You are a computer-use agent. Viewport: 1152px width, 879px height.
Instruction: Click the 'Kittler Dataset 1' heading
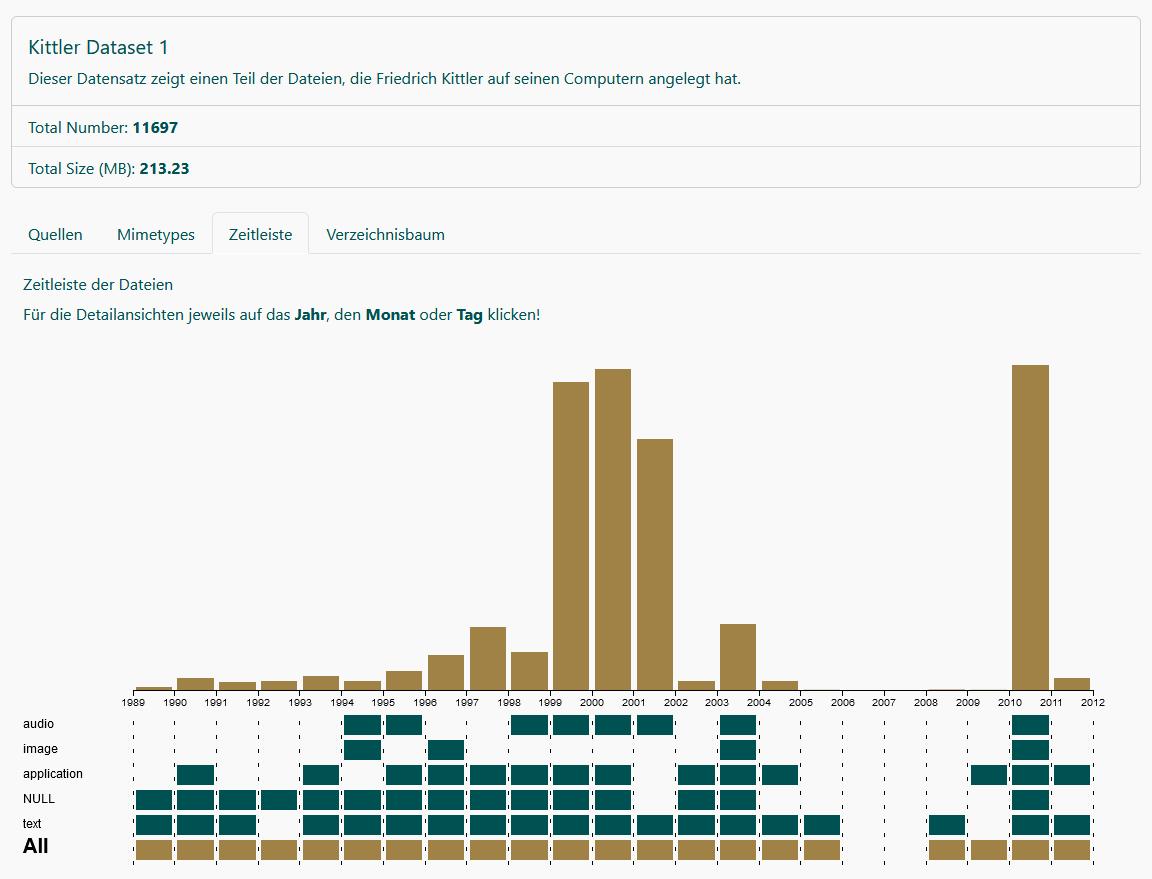pos(98,48)
